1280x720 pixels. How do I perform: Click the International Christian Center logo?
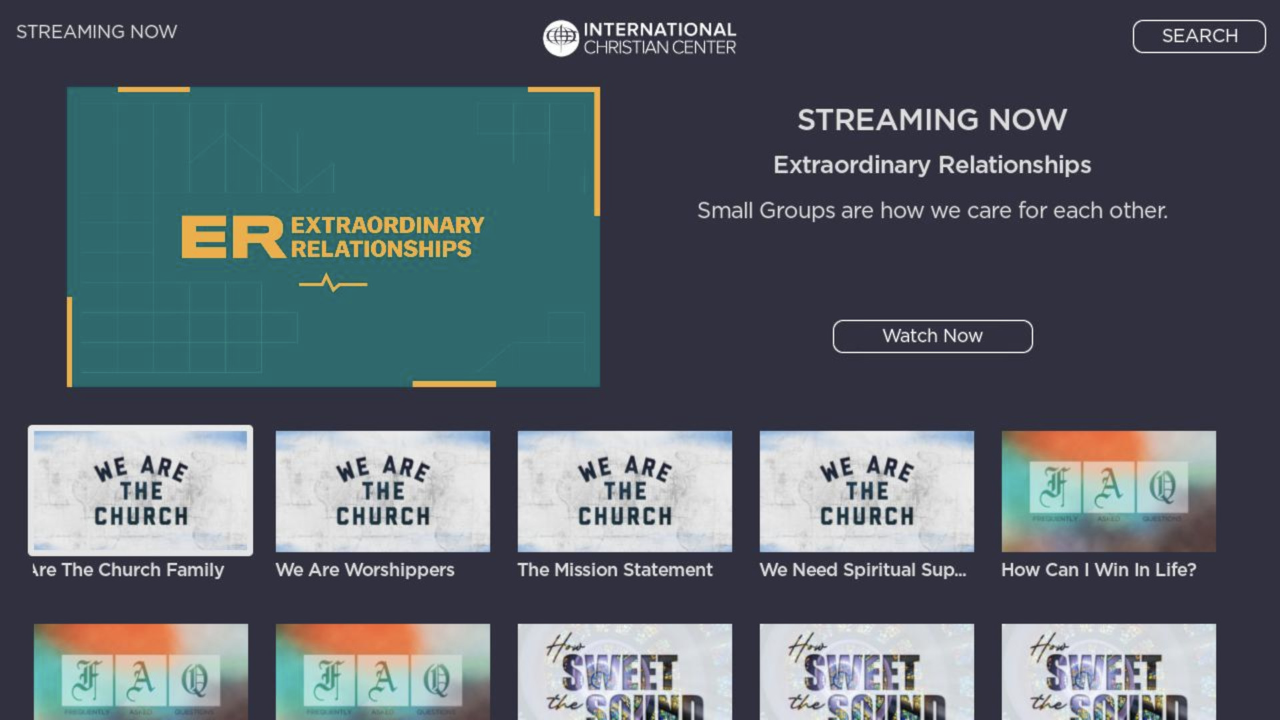pos(639,36)
